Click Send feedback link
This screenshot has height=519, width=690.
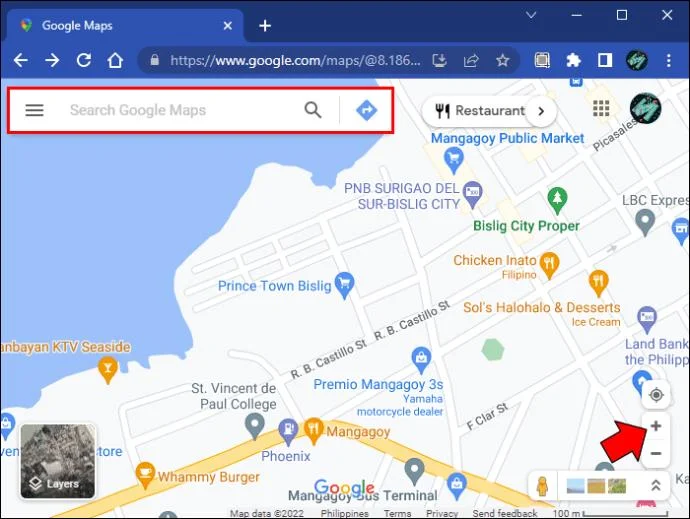[505, 513]
